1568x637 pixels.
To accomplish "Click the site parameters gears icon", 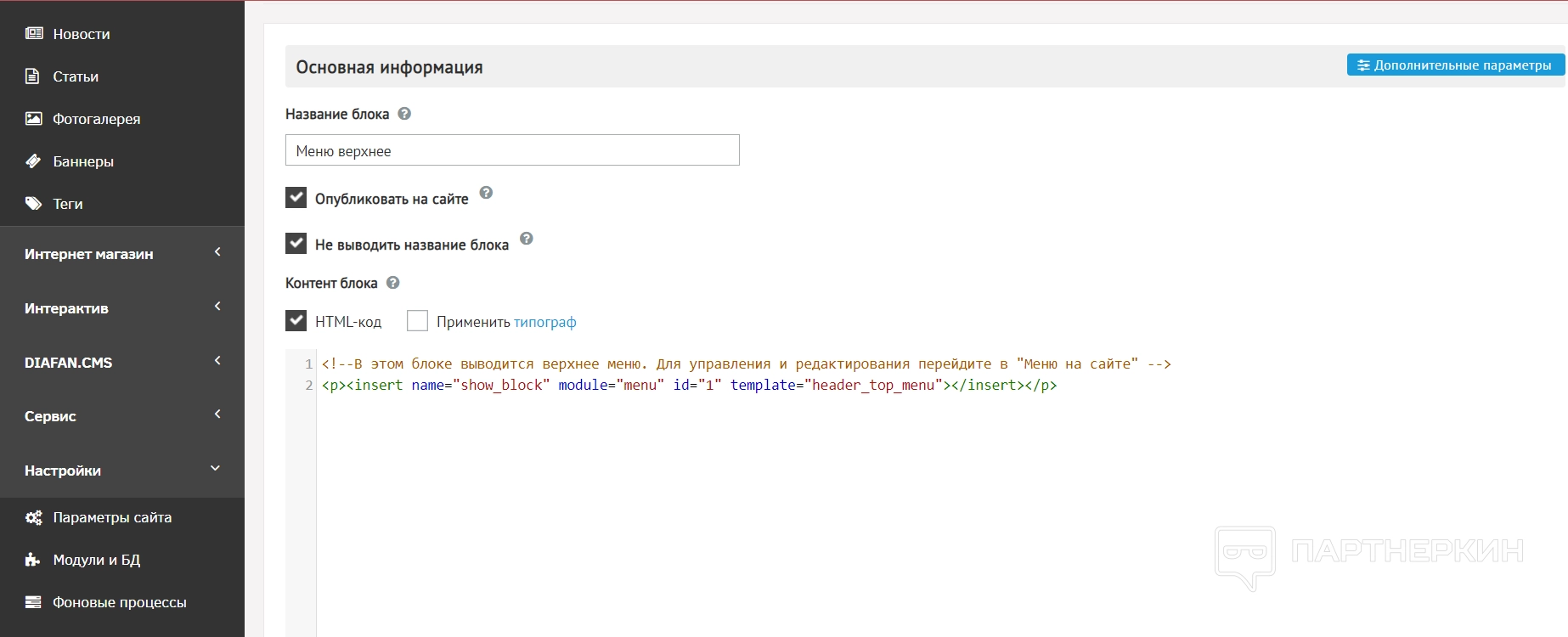I will pos(34,517).
